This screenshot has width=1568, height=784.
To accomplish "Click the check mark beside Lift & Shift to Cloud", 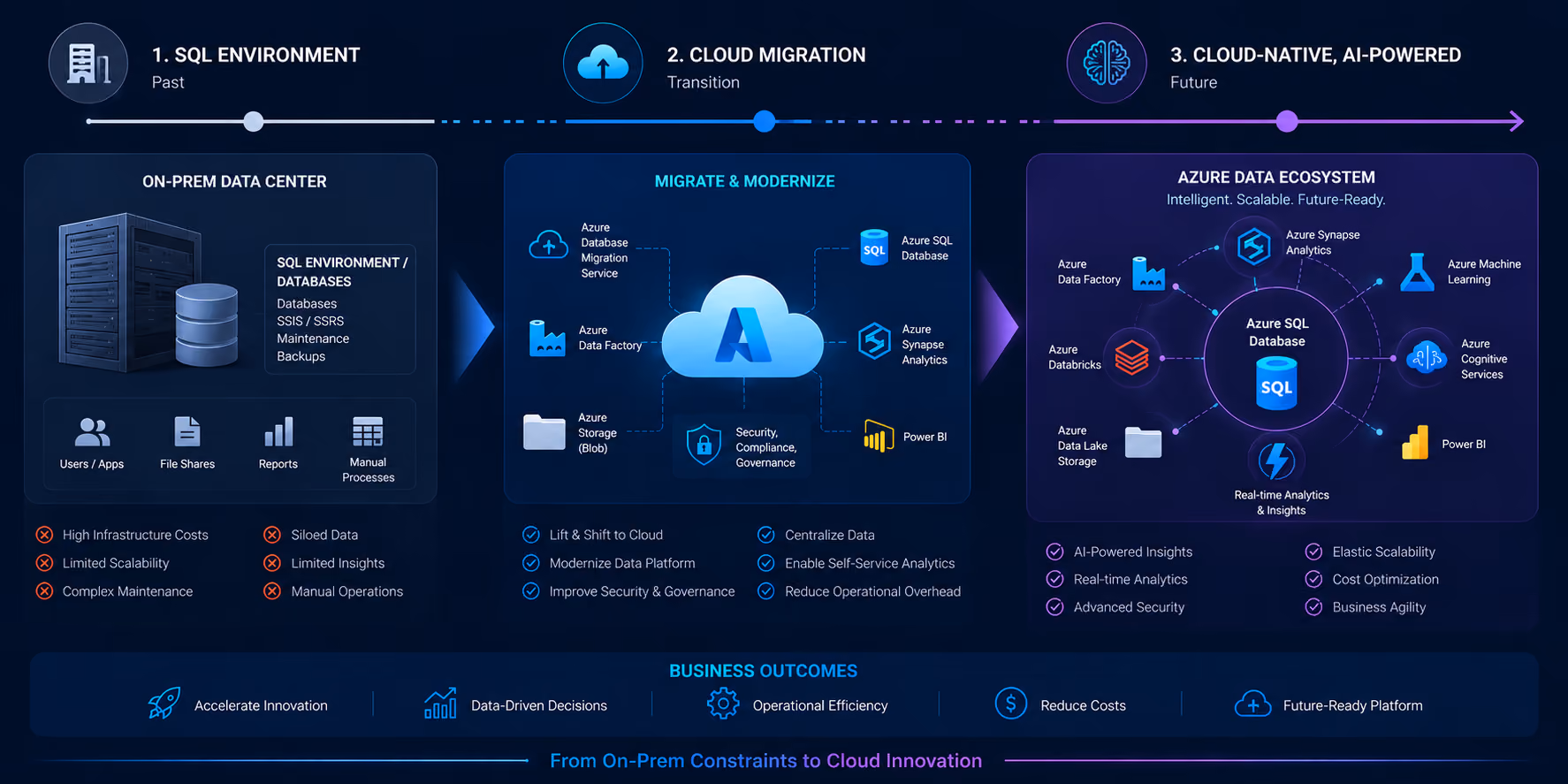I will click(531, 535).
